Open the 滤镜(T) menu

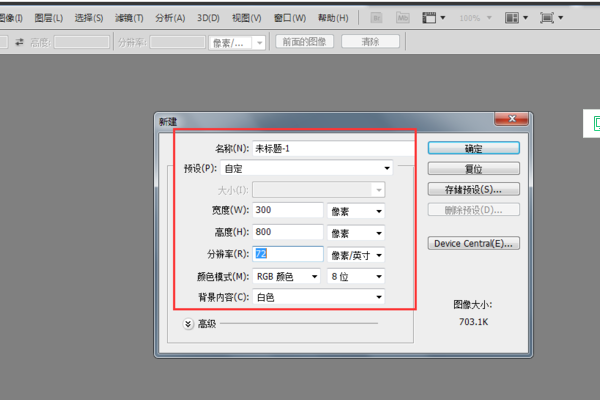(x=129, y=18)
